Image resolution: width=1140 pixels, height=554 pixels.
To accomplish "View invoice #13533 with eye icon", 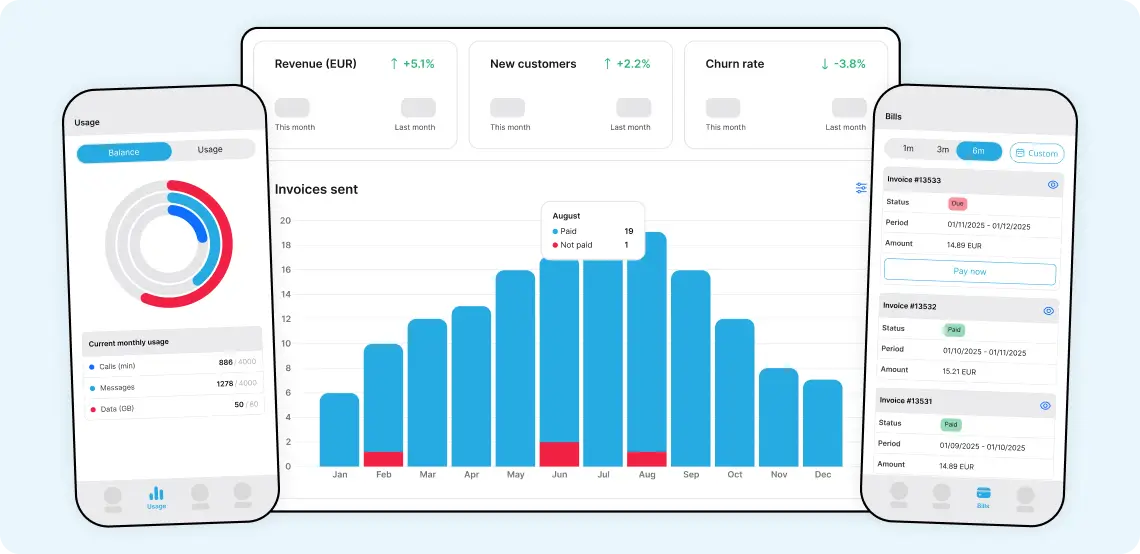I will tap(1052, 185).
